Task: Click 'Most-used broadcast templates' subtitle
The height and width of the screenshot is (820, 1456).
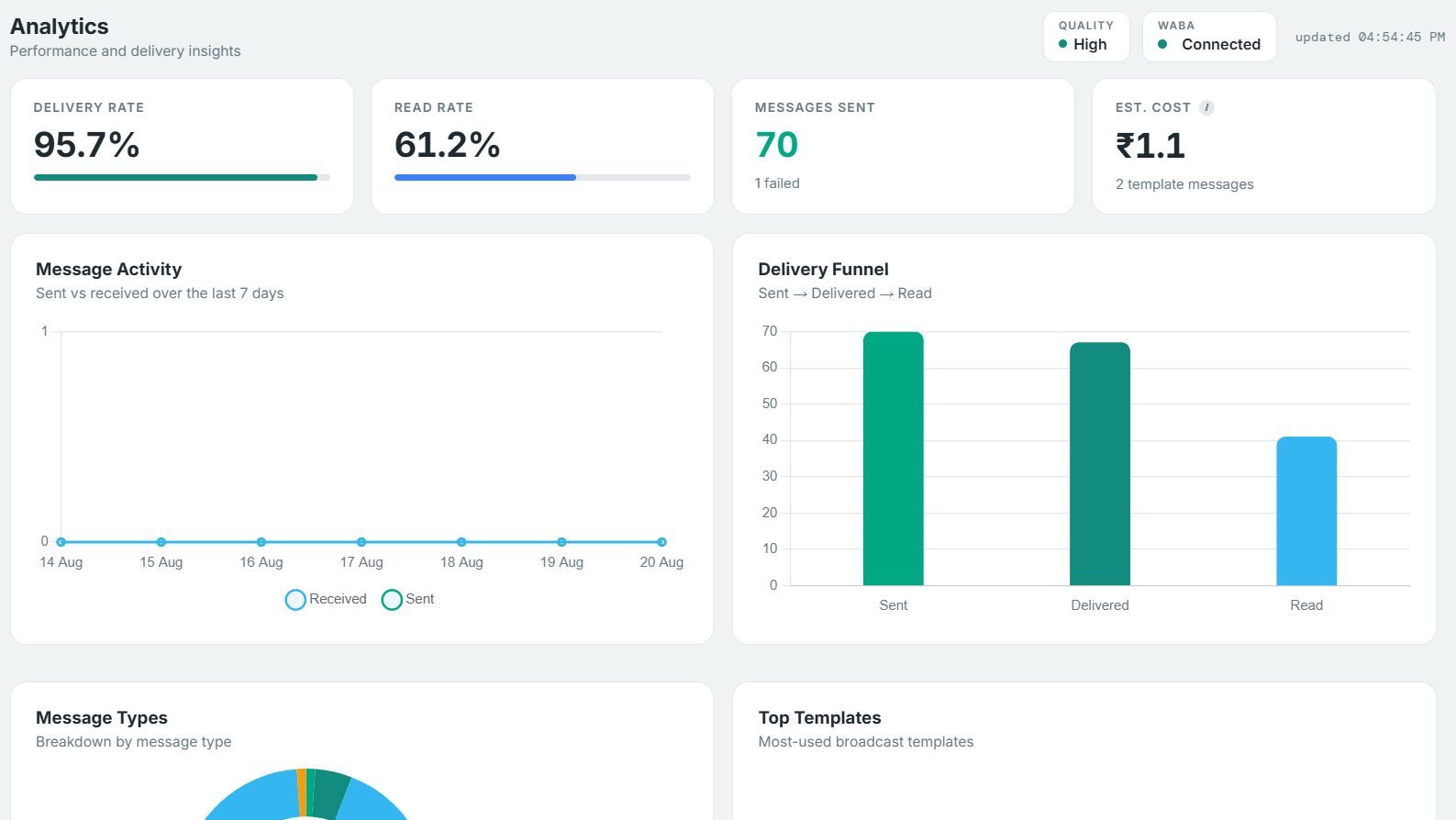Action: point(866,742)
